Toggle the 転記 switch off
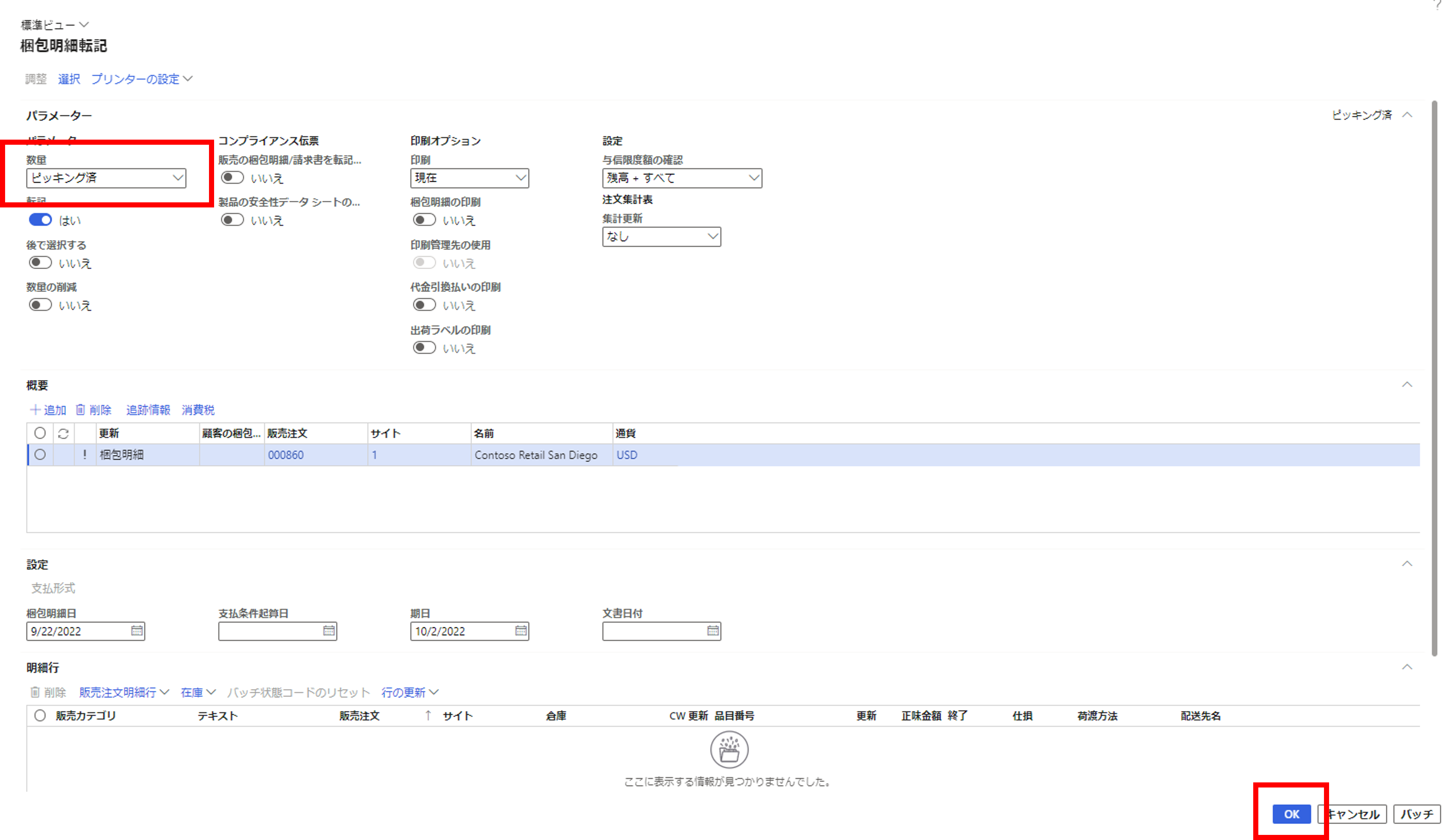Viewport: 1452px width, 840px height. (40, 220)
